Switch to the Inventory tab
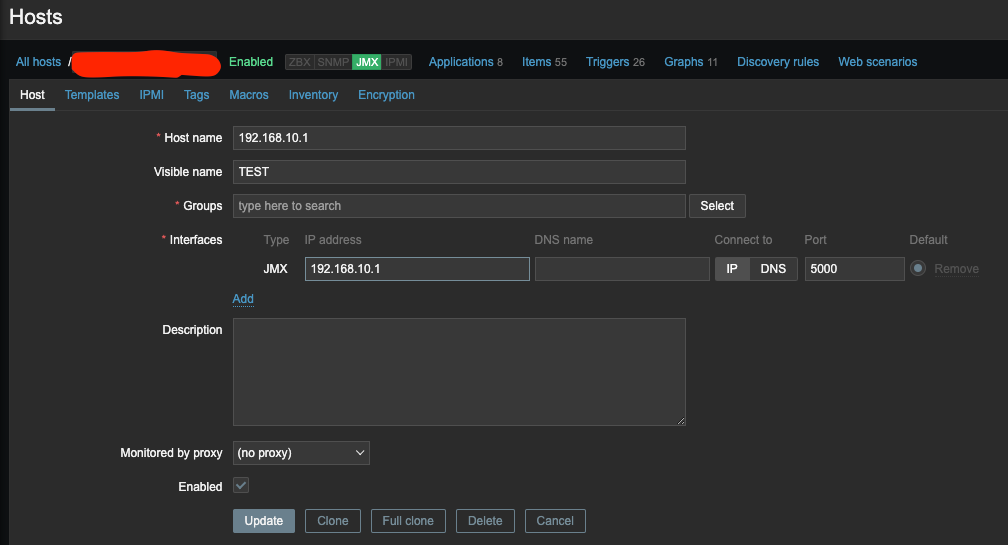Screen dimensions: 1008x545 tap(313, 94)
